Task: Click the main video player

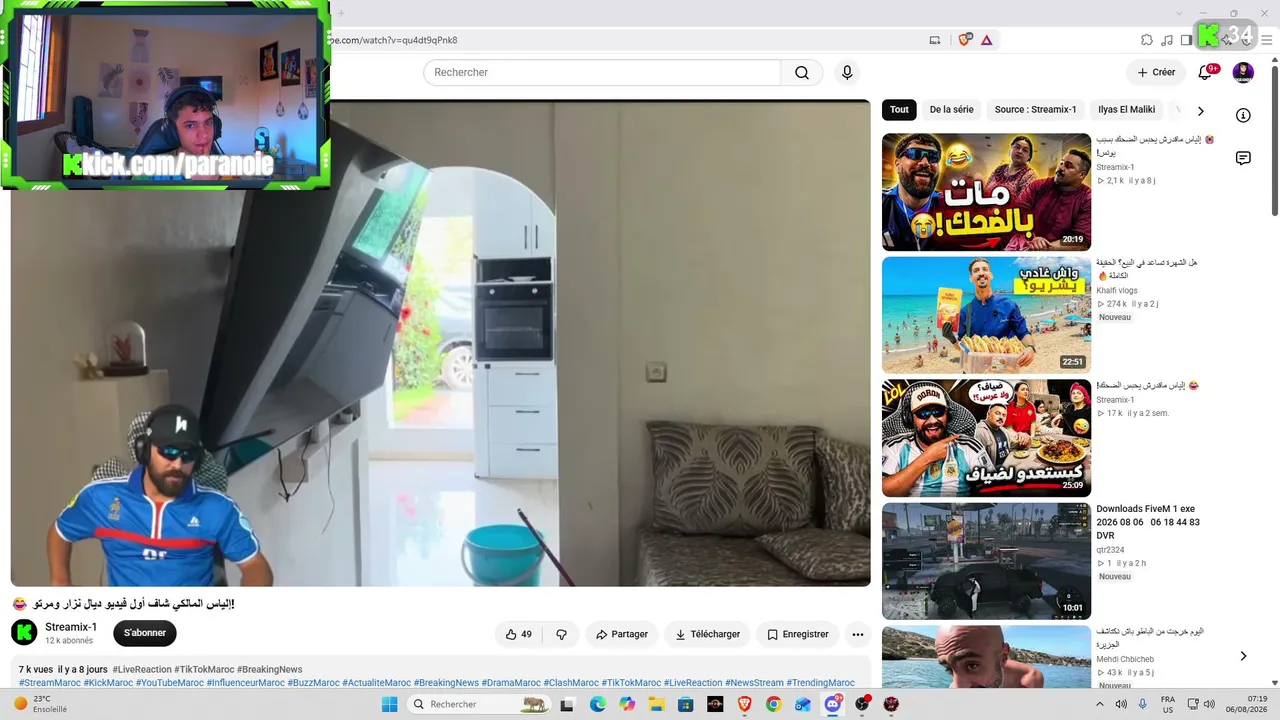Action: click(x=440, y=343)
